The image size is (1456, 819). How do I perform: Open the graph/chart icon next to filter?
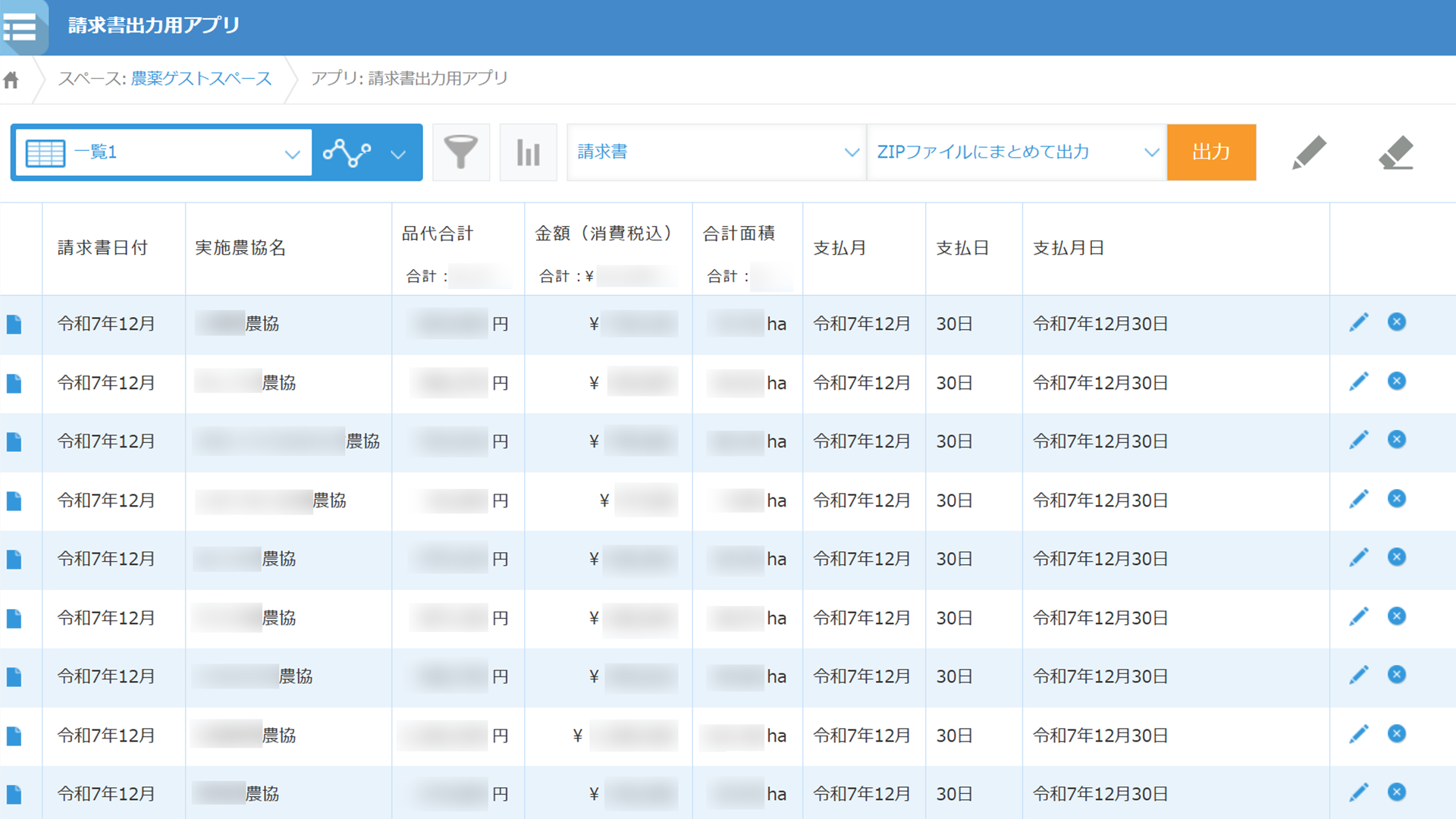(529, 152)
